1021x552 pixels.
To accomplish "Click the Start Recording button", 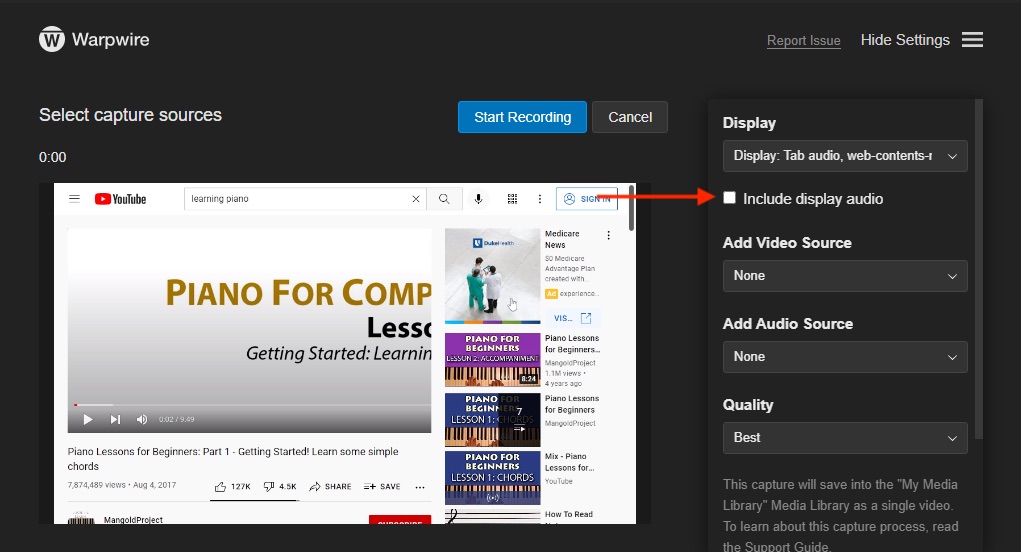I will coord(522,117).
